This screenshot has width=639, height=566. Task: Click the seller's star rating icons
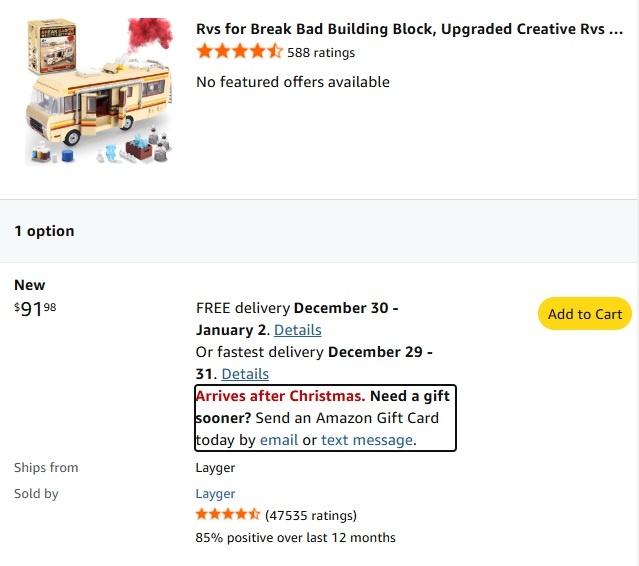coord(228,515)
